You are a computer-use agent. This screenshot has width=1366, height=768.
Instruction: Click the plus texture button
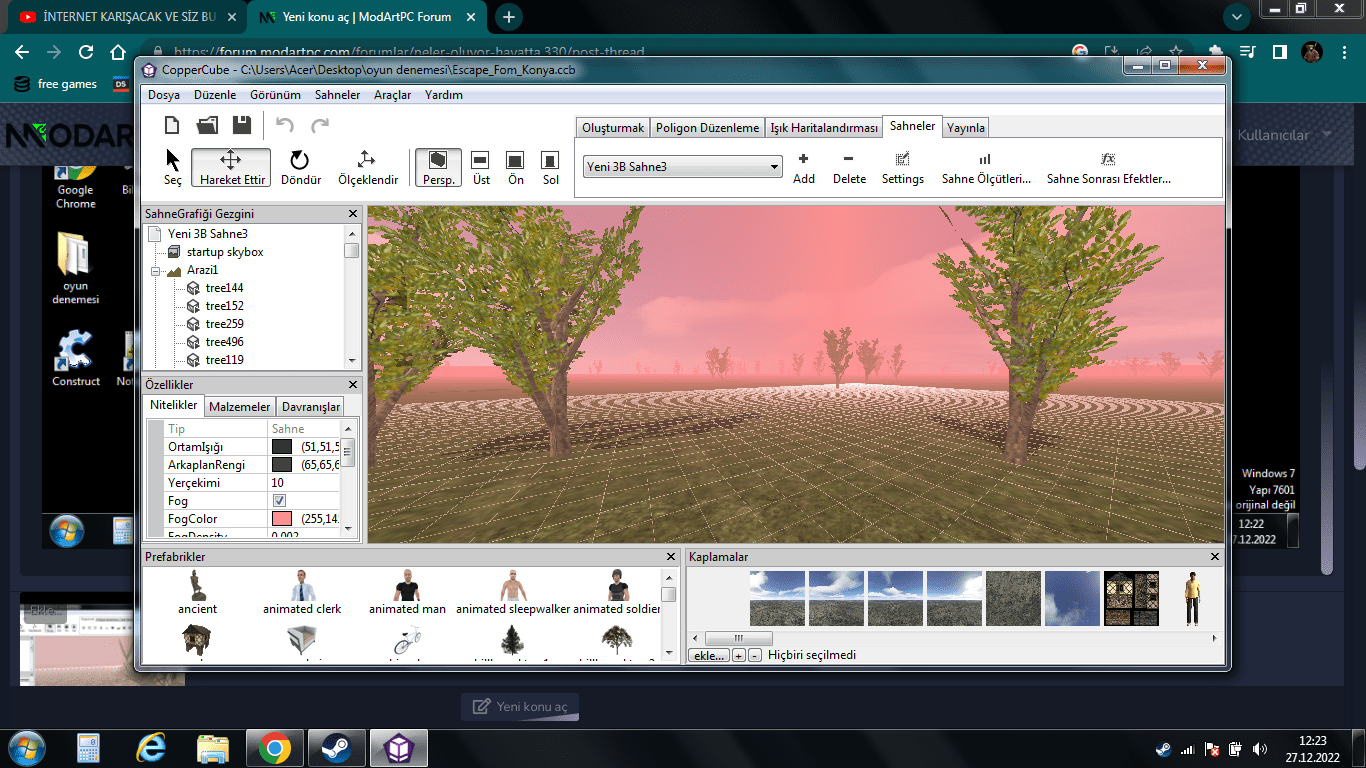click(738, 656)
